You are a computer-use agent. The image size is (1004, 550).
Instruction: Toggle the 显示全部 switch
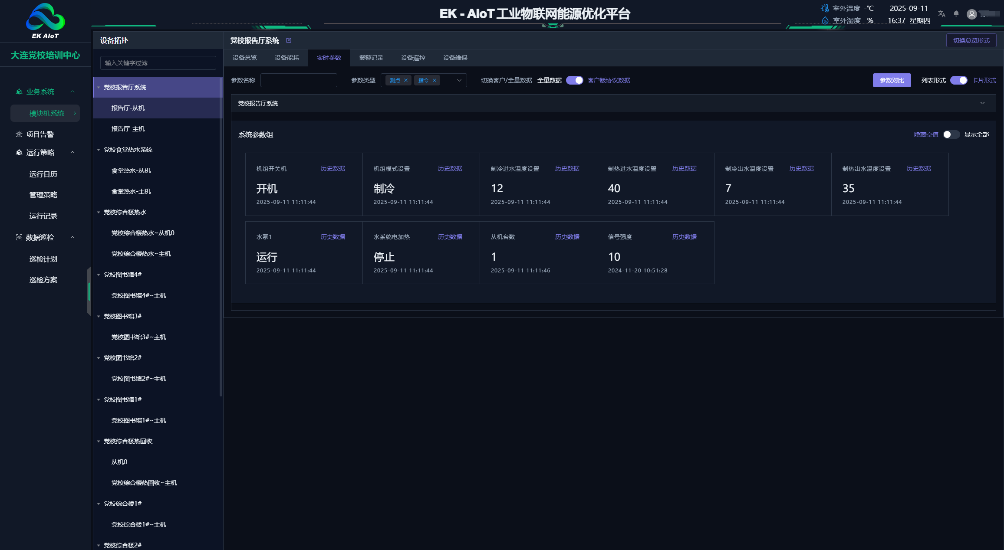point(951,134)
